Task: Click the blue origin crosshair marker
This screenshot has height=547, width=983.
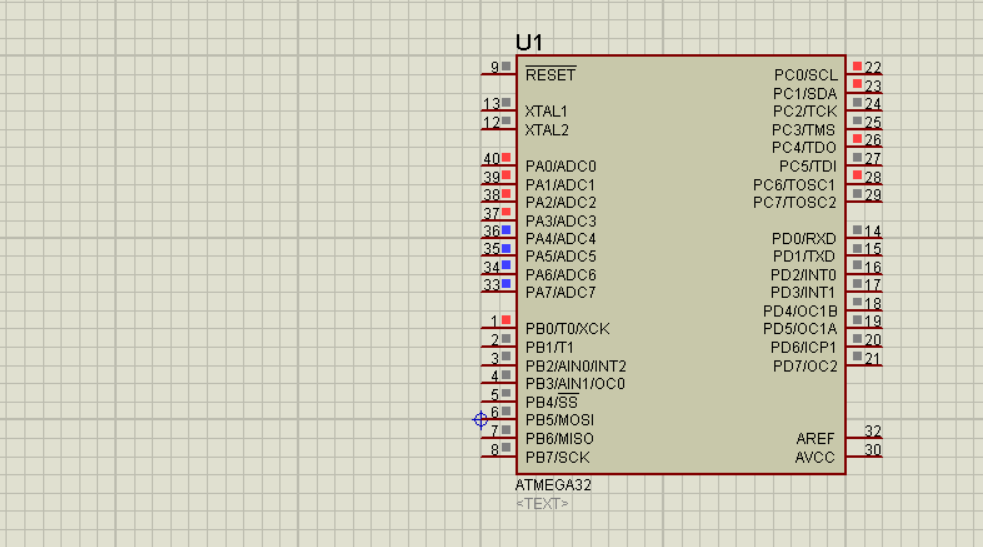Action: tap(480, 420)
